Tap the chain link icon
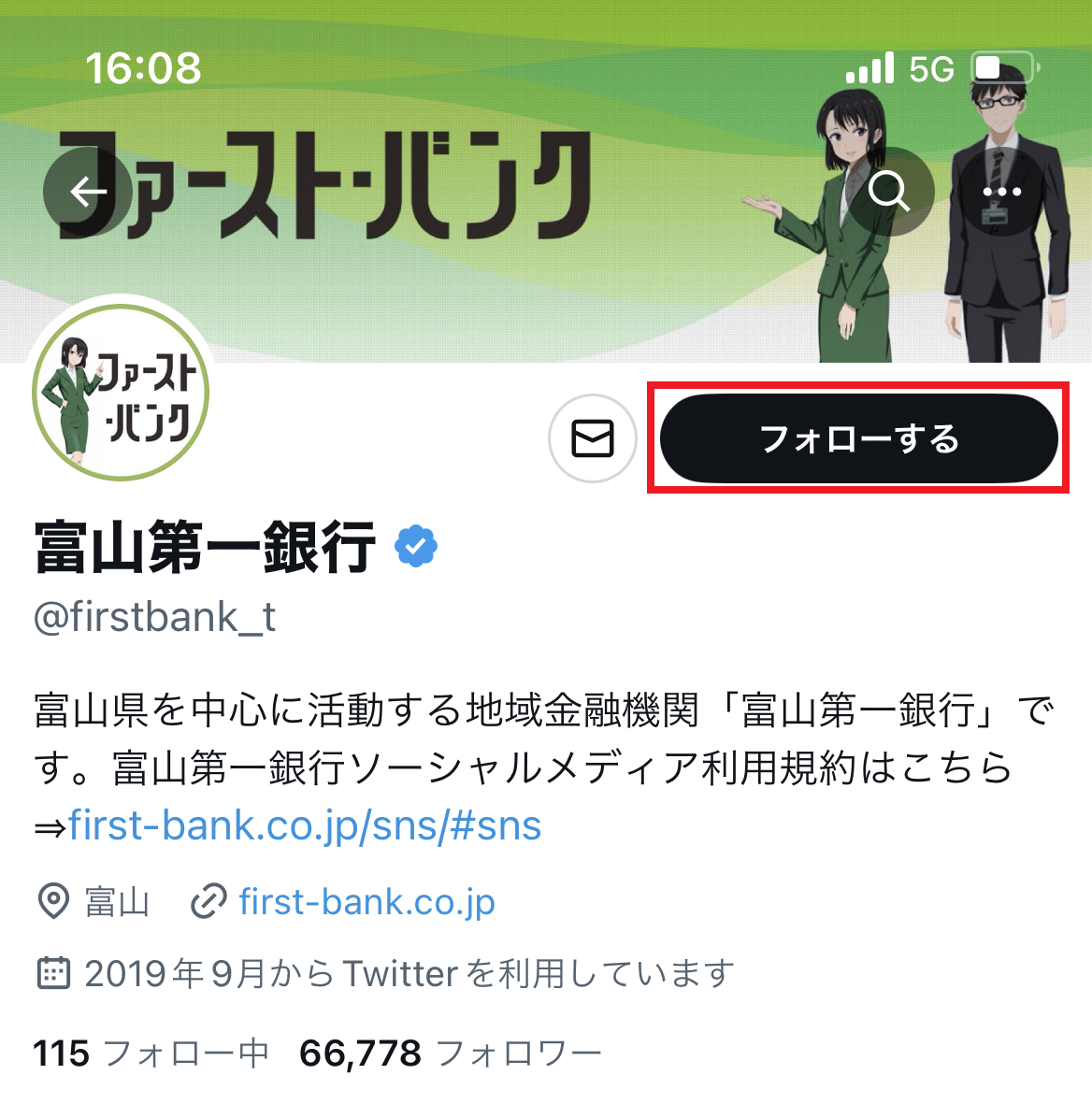This screenshot has height=1104, width=1092. pyautogui.click(x=208, y=901)
